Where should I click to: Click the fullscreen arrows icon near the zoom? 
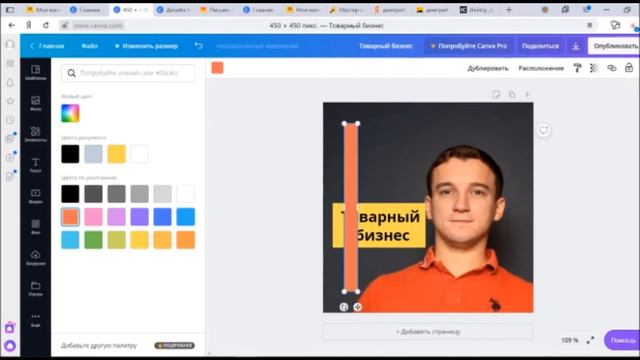[x=590, y=340]
